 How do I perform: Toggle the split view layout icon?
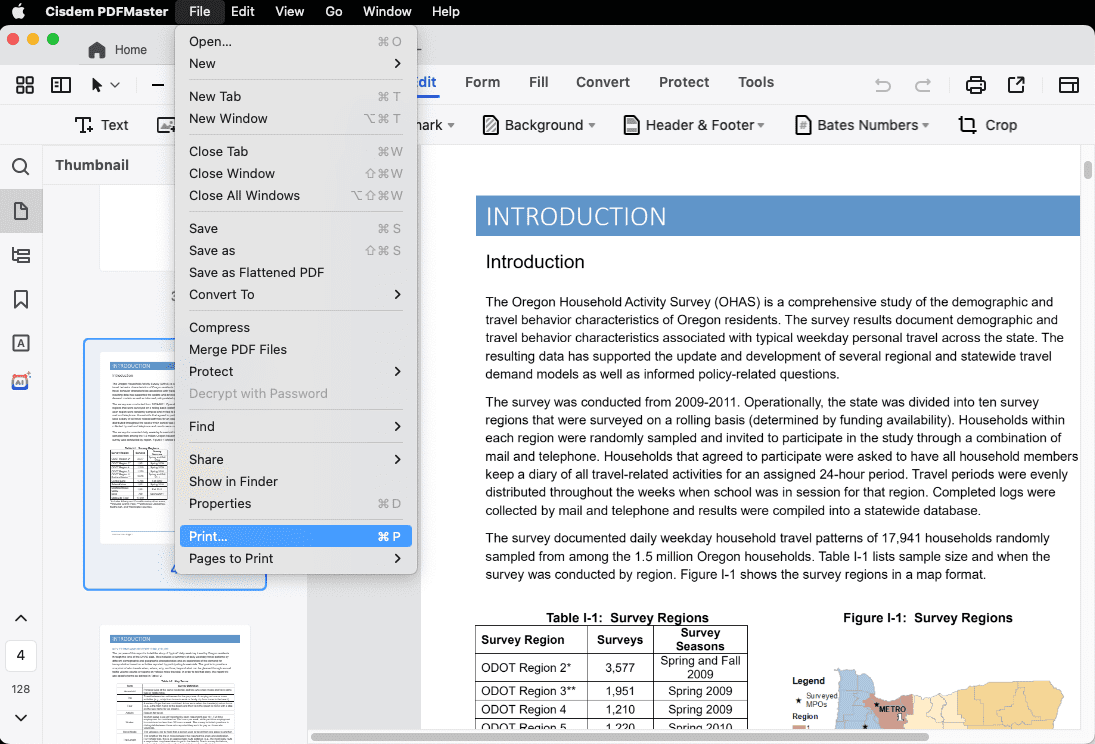click(x=60, y=85)
